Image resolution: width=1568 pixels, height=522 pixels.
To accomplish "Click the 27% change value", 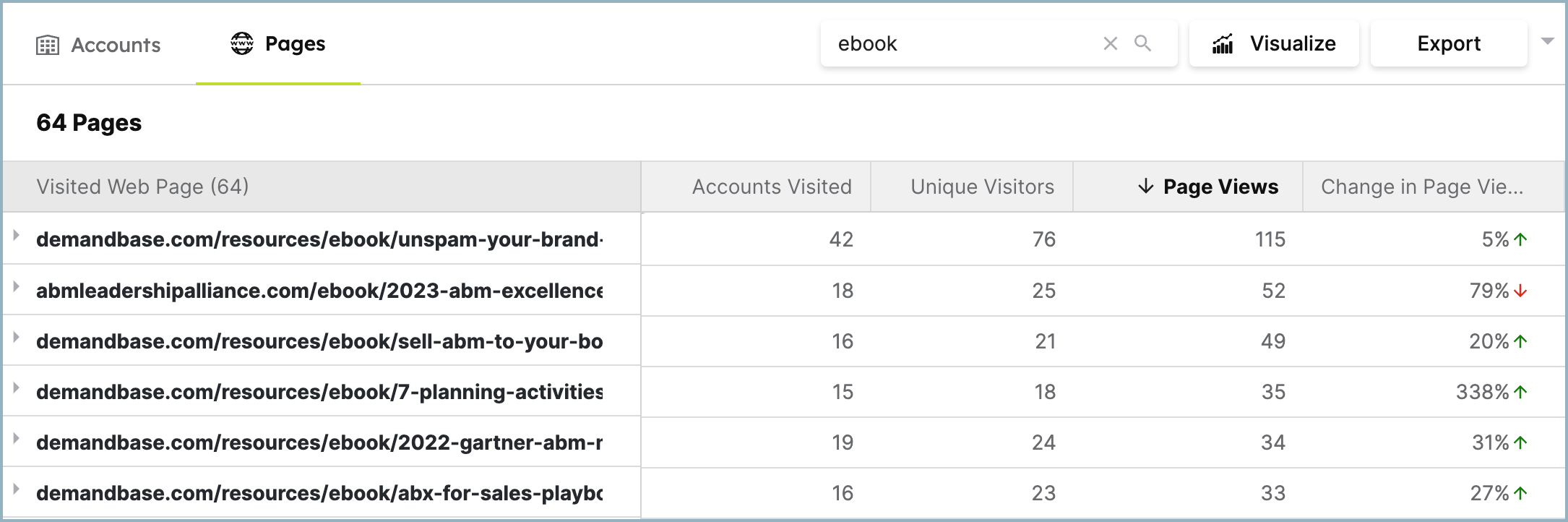I will click(x=1490, y=493).
